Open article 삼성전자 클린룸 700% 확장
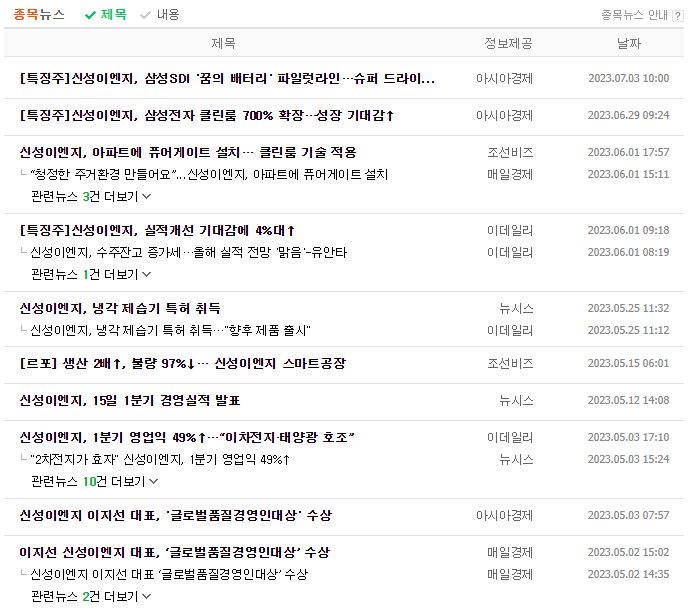699x610 pixels. click(207, 115)
